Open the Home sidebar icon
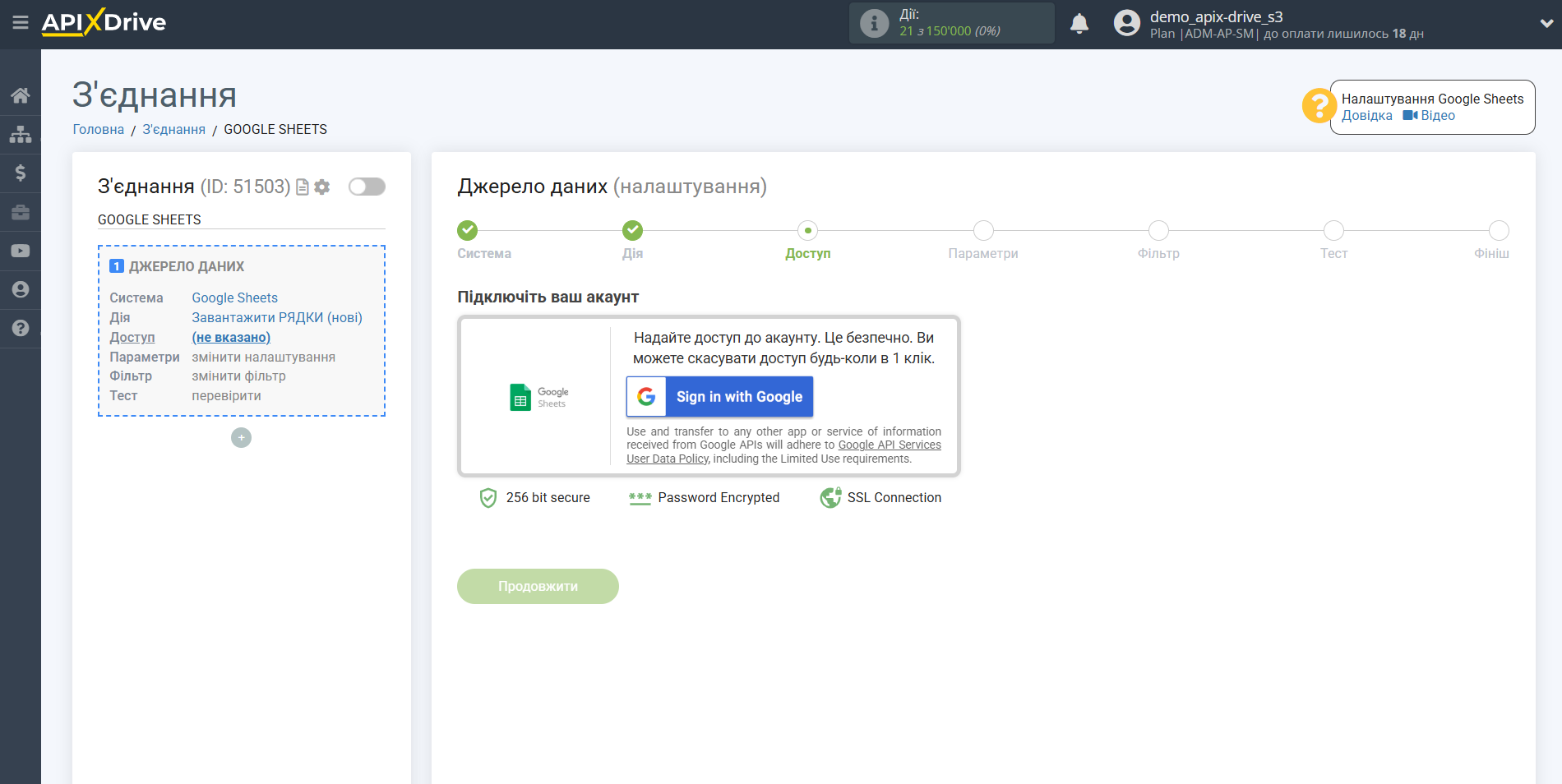The height and width of the screenshot is (784, 1562). pos(21,95)
